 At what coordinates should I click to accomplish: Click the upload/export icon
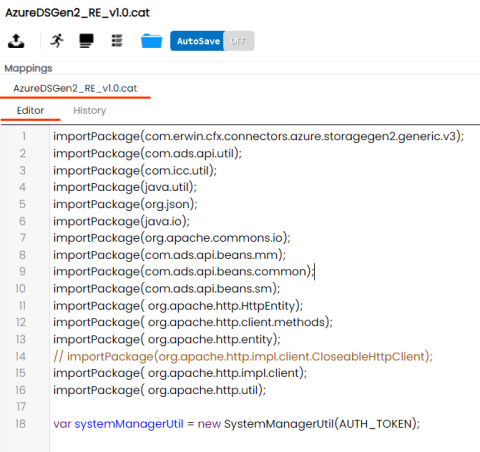tap(16, 41)
